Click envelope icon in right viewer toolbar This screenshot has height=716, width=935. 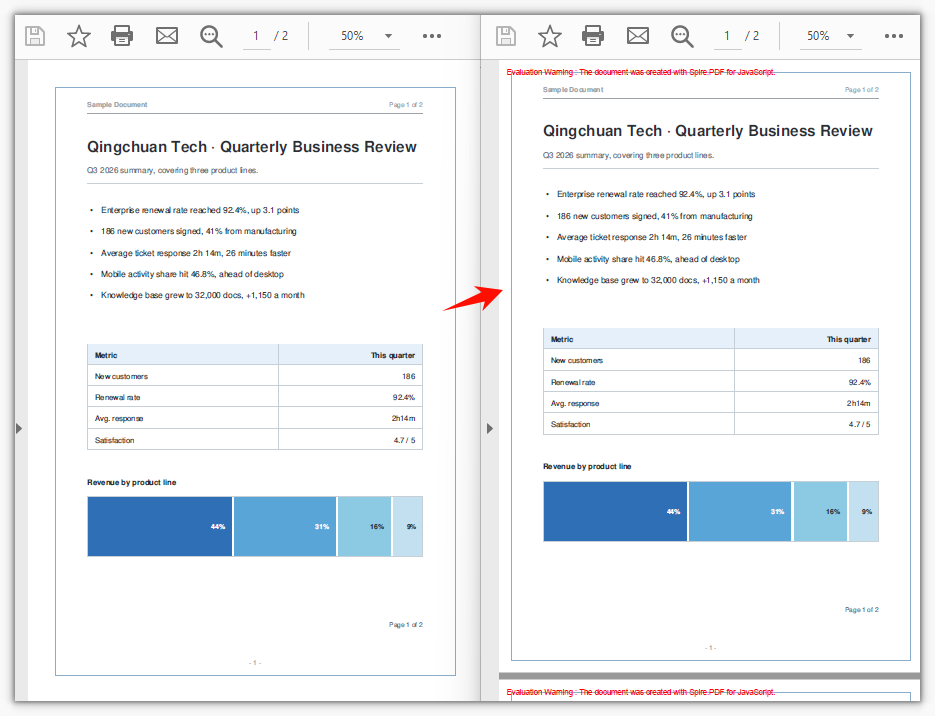[x=637, y=36]
